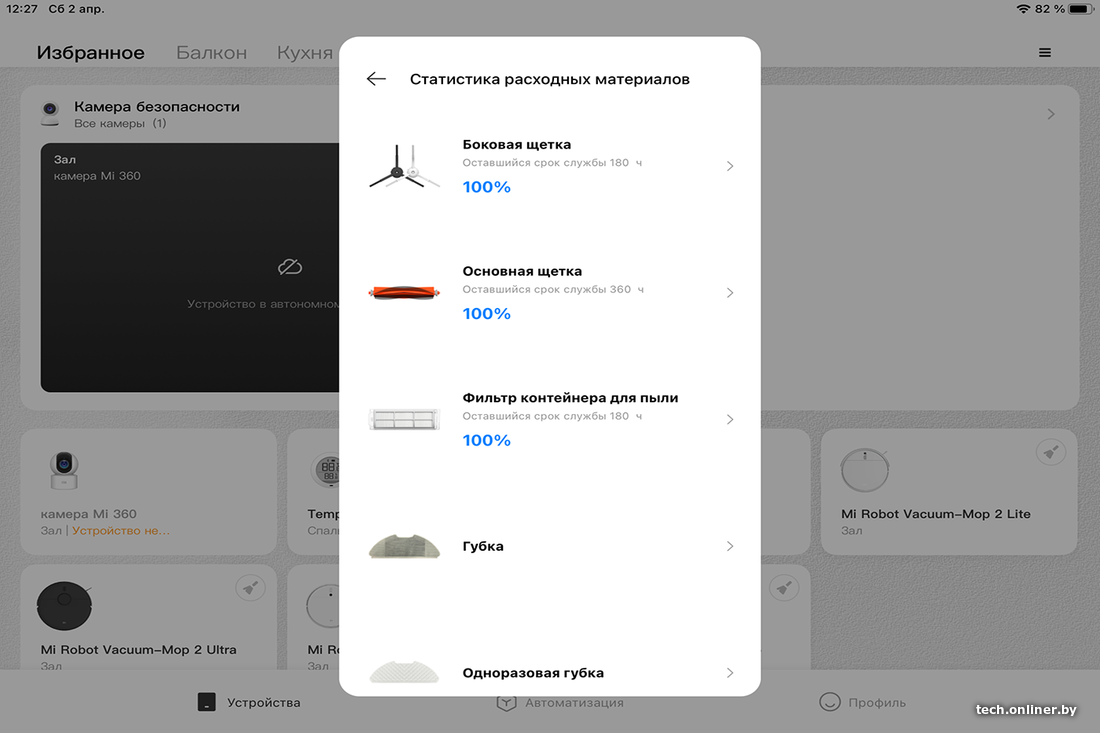Image resolution: width=1100 pixels, height=733 pixels.
Task: Click the Mi Robot Vacuum-Mop 2 Lite name
Action: [x=935, y=514]
